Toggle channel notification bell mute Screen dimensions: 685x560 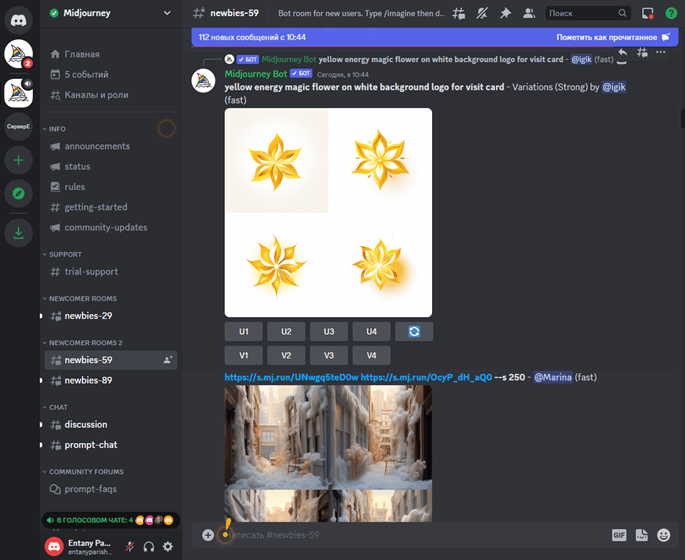(482, 14)
